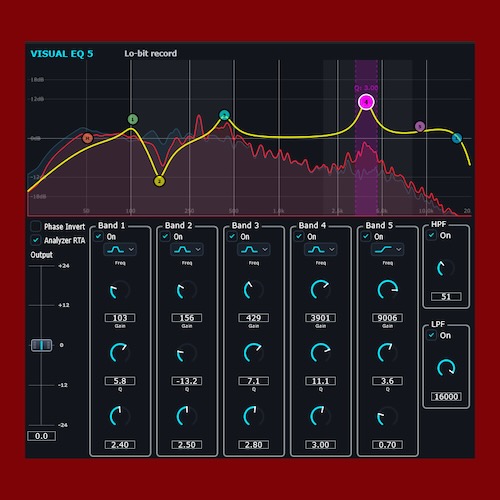Image resolution: width=500 pixels, height=500 pixels.
Task: Click the Band 5 Freq knob
Action: click(x=388, y=290)
